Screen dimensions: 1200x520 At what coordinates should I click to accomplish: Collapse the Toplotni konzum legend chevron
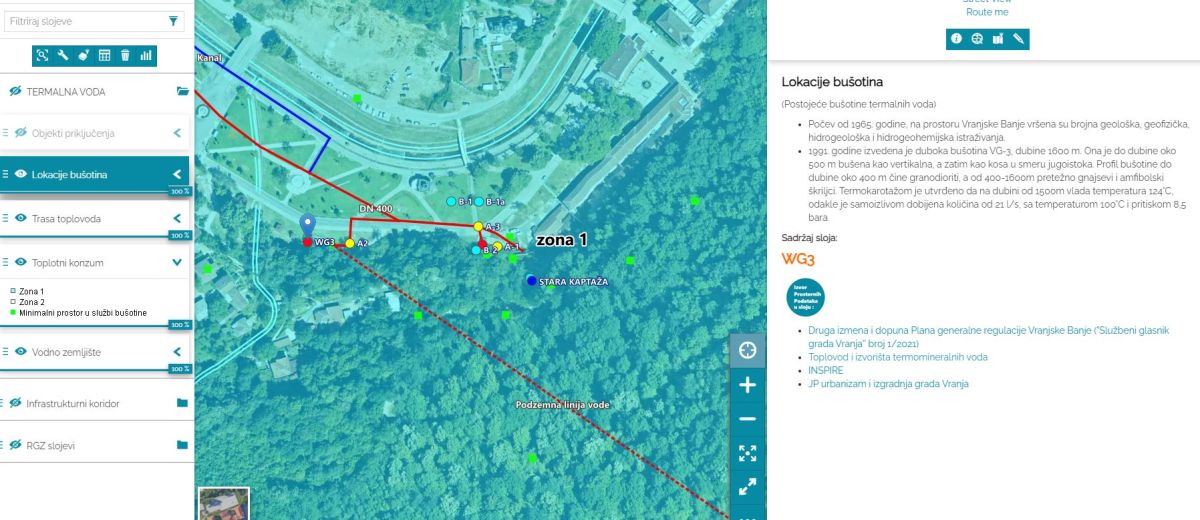177,262
